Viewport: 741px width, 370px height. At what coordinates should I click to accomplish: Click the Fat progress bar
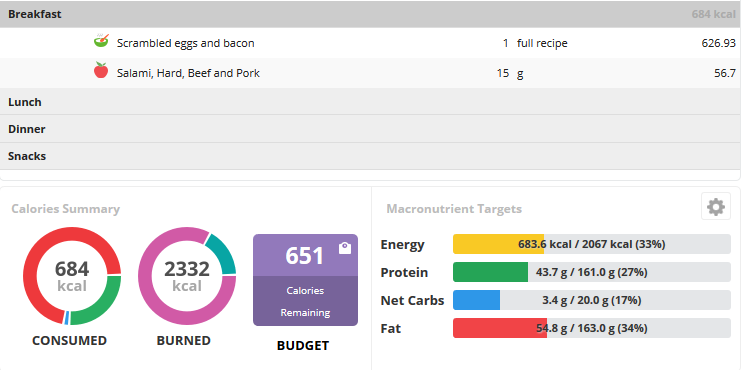[x=592, y=328]
